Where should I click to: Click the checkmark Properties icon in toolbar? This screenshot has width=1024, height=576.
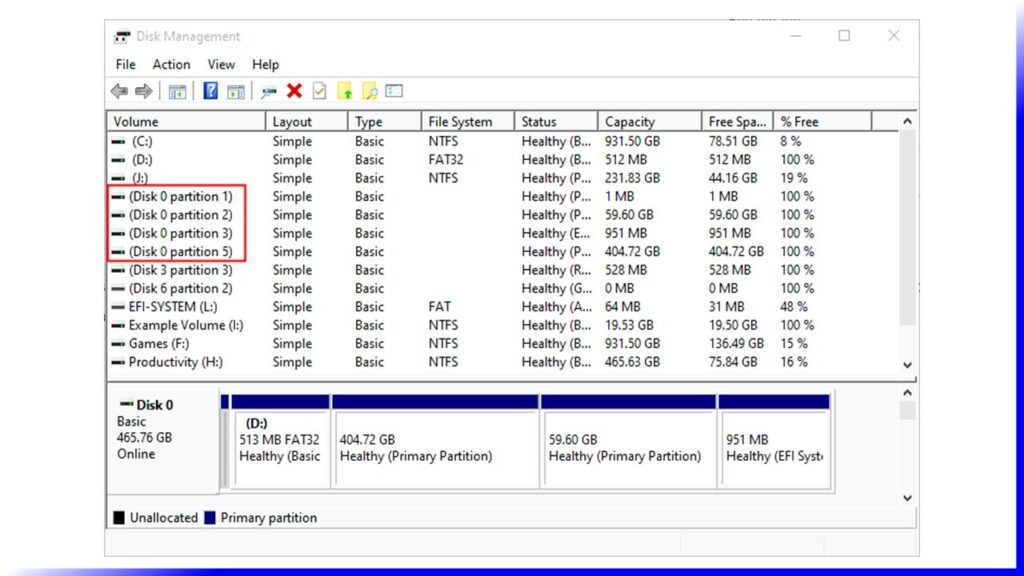[319, 91]
